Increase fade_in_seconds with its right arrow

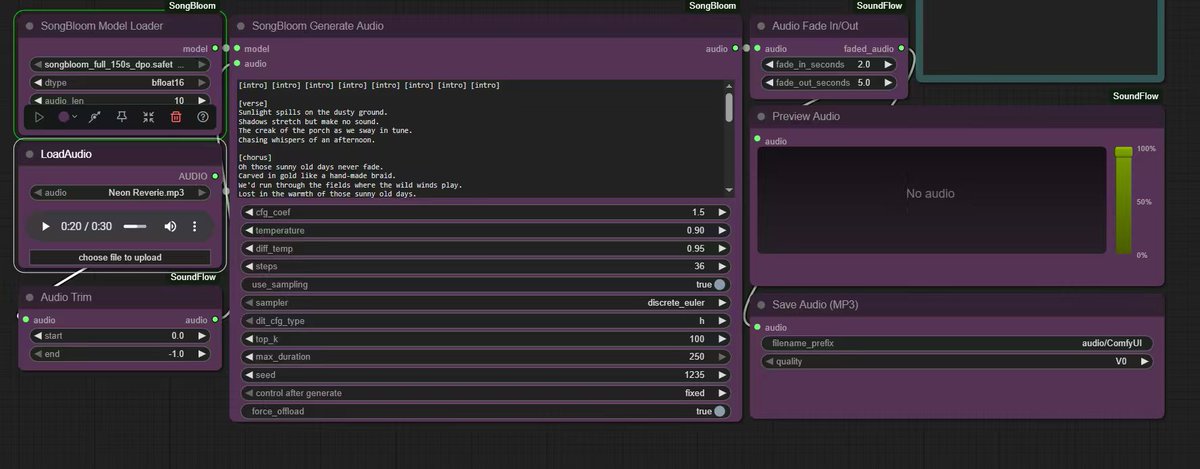click(886, 64)
